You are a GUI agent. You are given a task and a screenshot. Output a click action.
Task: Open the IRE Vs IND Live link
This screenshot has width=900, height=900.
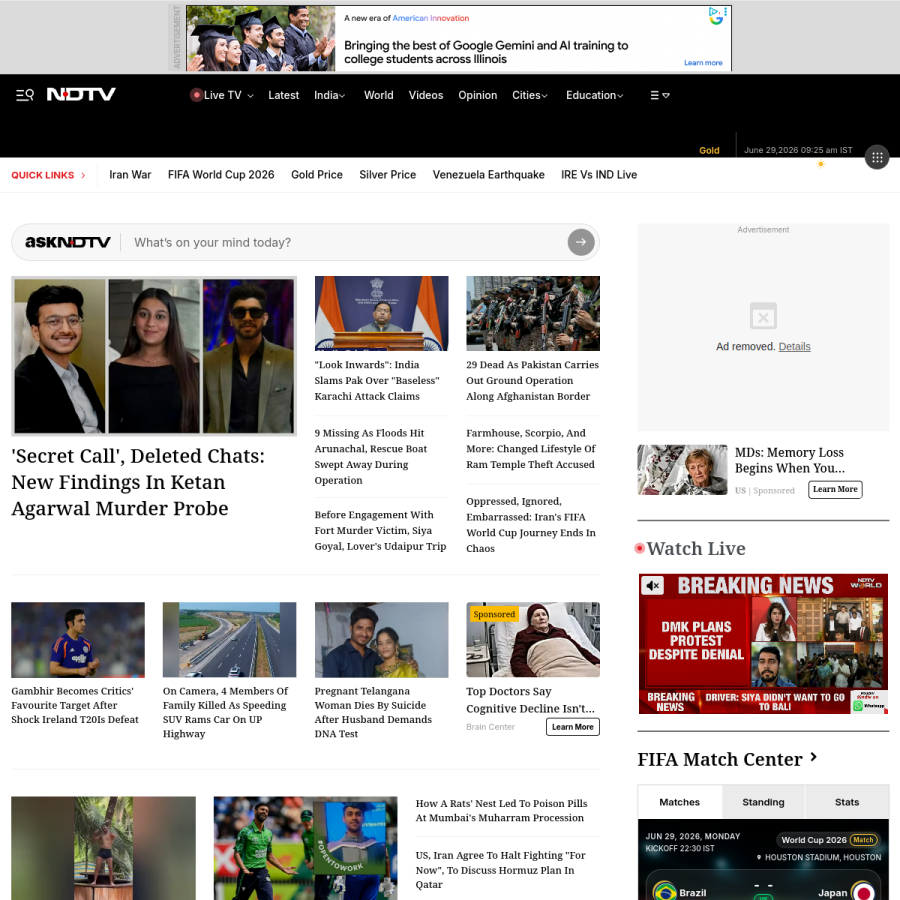click(599, 174)
